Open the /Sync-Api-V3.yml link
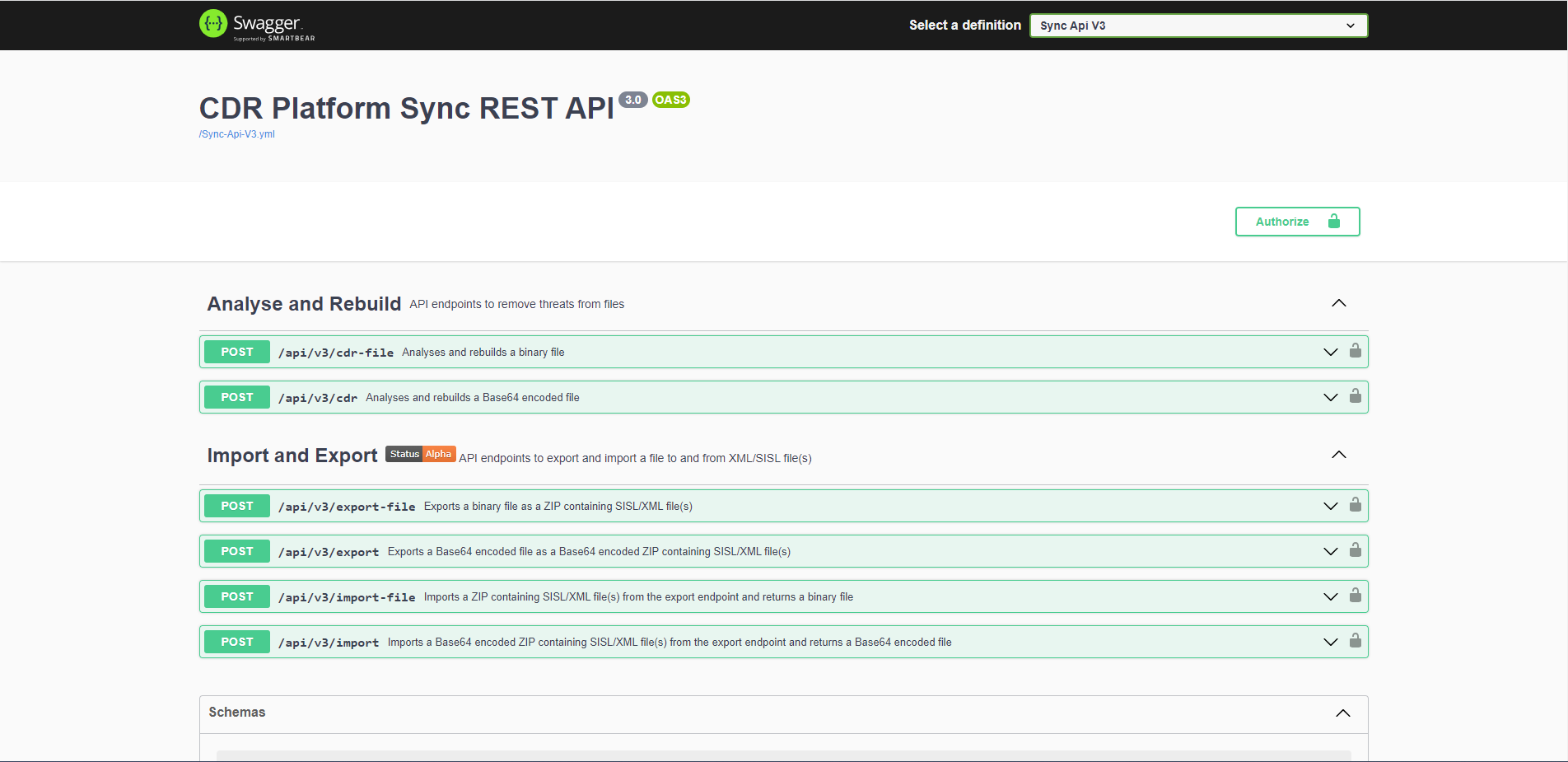Screen dimensions: 1568x762 click(x=237, y=134)
